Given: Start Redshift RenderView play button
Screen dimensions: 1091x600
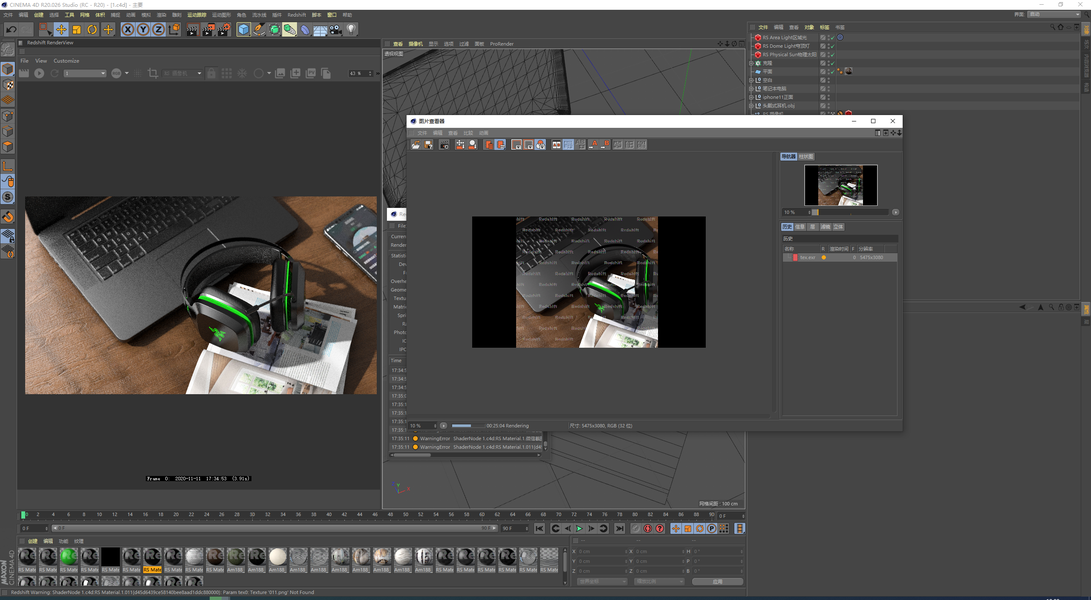Looking at the screenshot, I should pyautogui.click(x=39, y=73).
